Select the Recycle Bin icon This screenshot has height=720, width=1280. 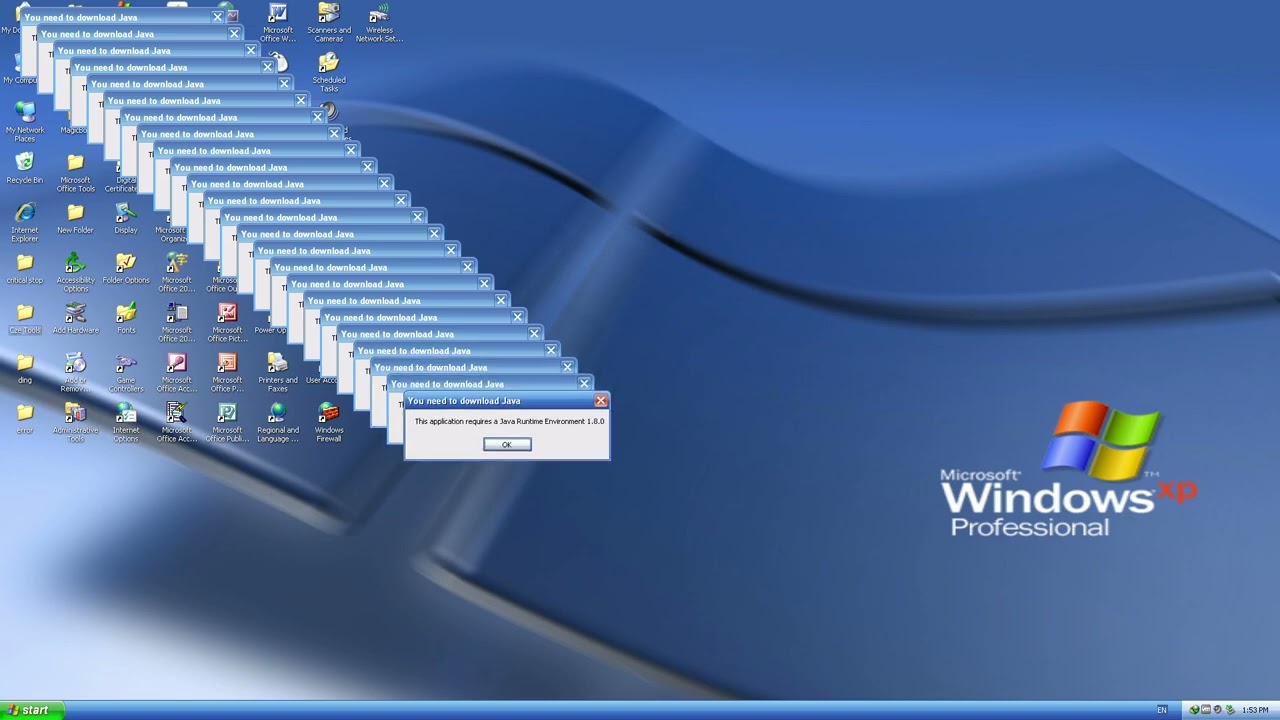25,168
